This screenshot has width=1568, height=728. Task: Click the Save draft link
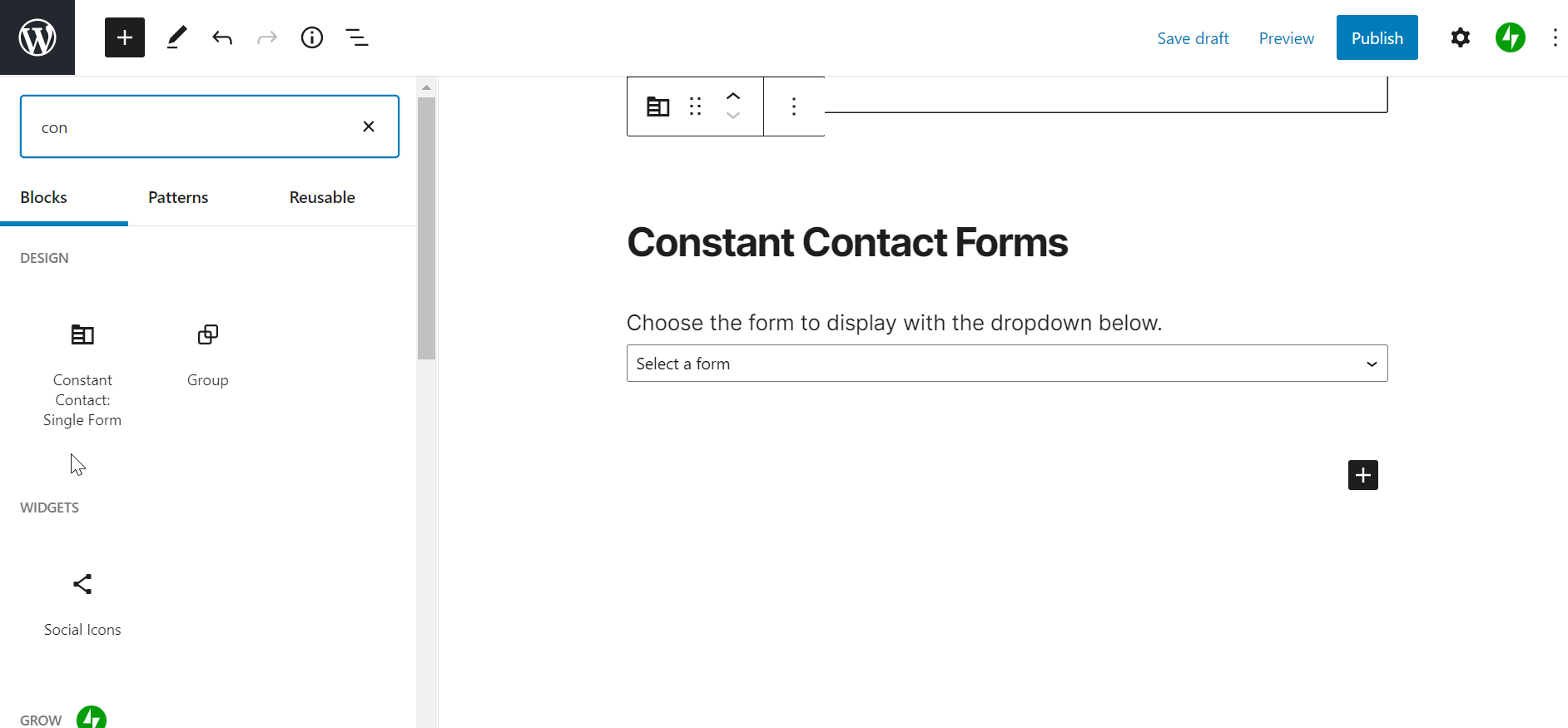click(x=1193, y=37)
